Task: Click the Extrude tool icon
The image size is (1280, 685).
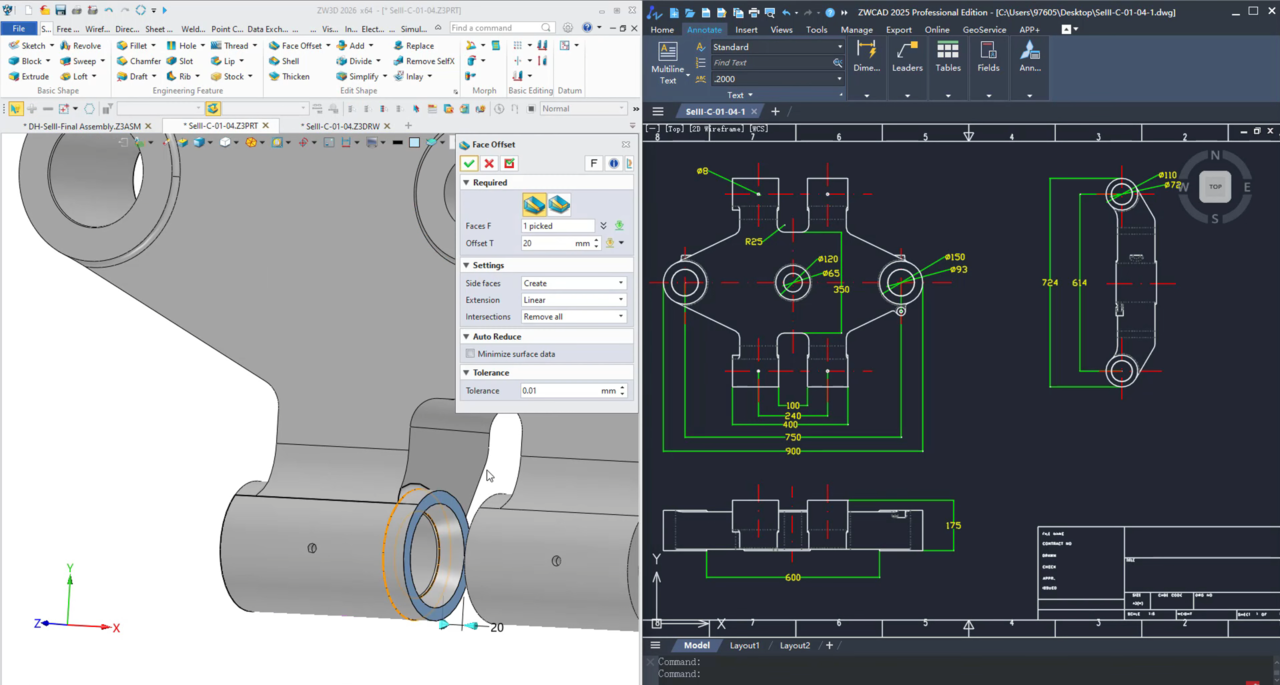Action: coord(14,76)
